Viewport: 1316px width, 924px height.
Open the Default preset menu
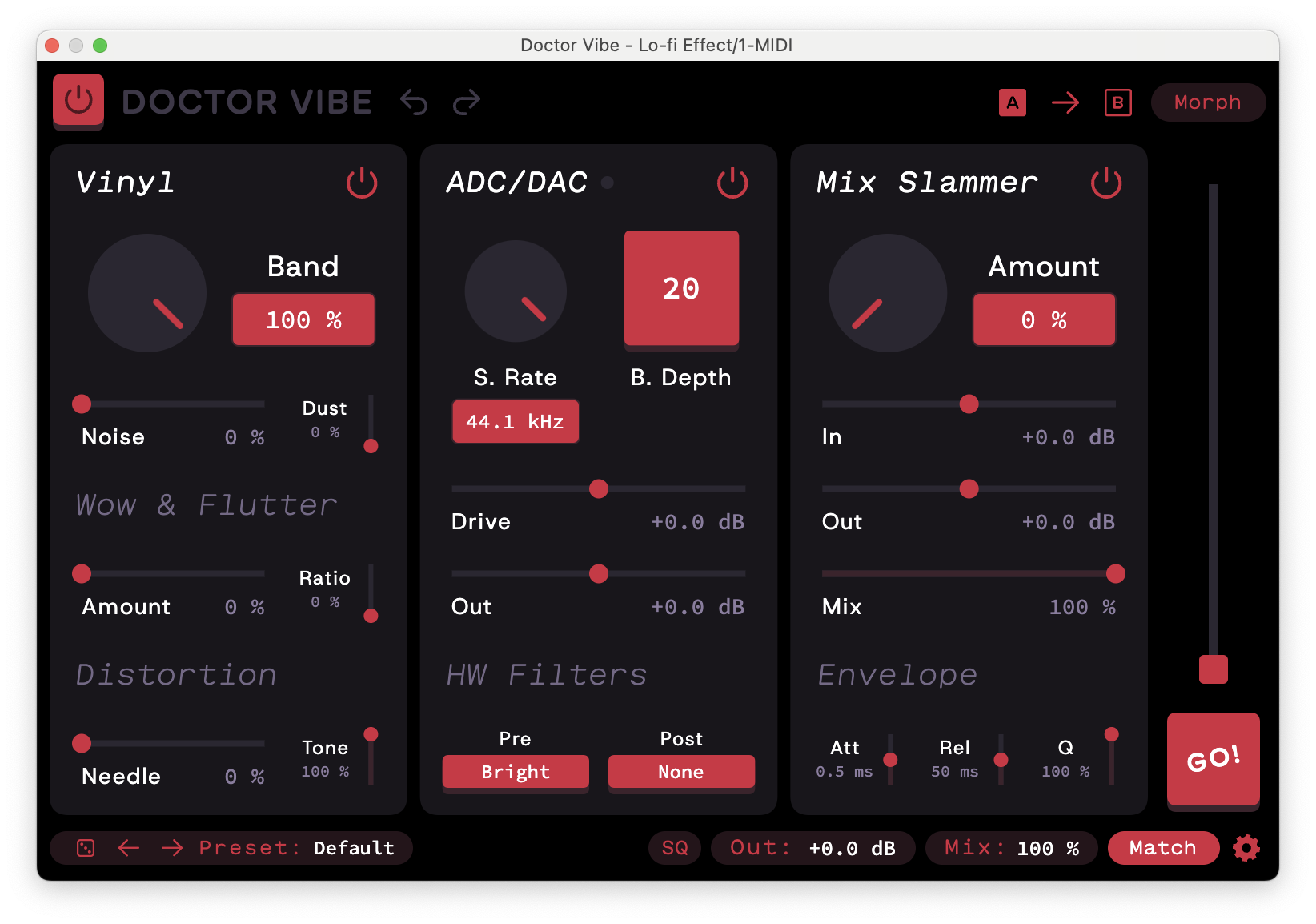[x=354, y=848]
